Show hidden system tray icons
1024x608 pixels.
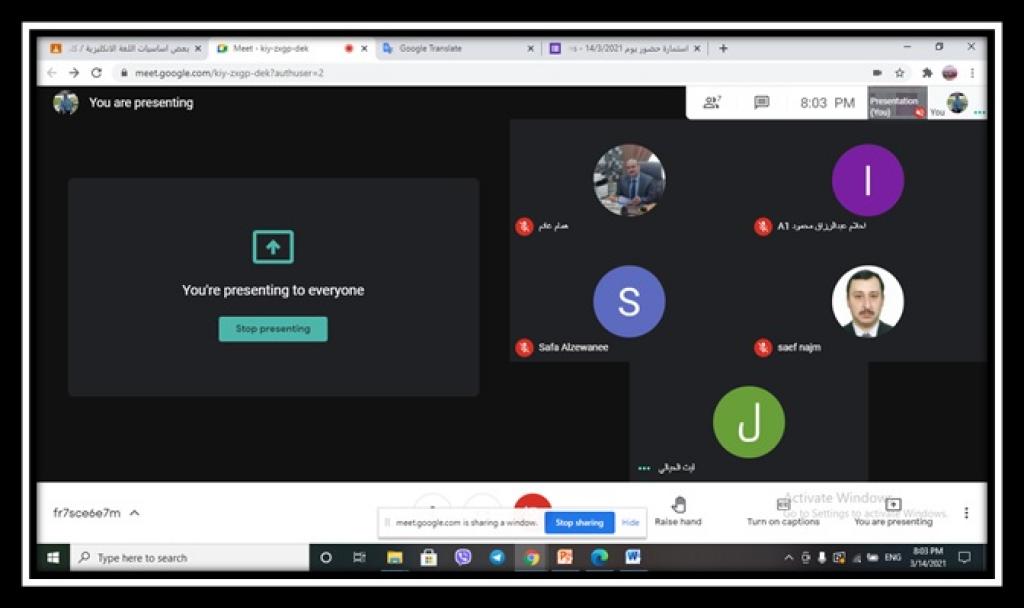point(789,558)
